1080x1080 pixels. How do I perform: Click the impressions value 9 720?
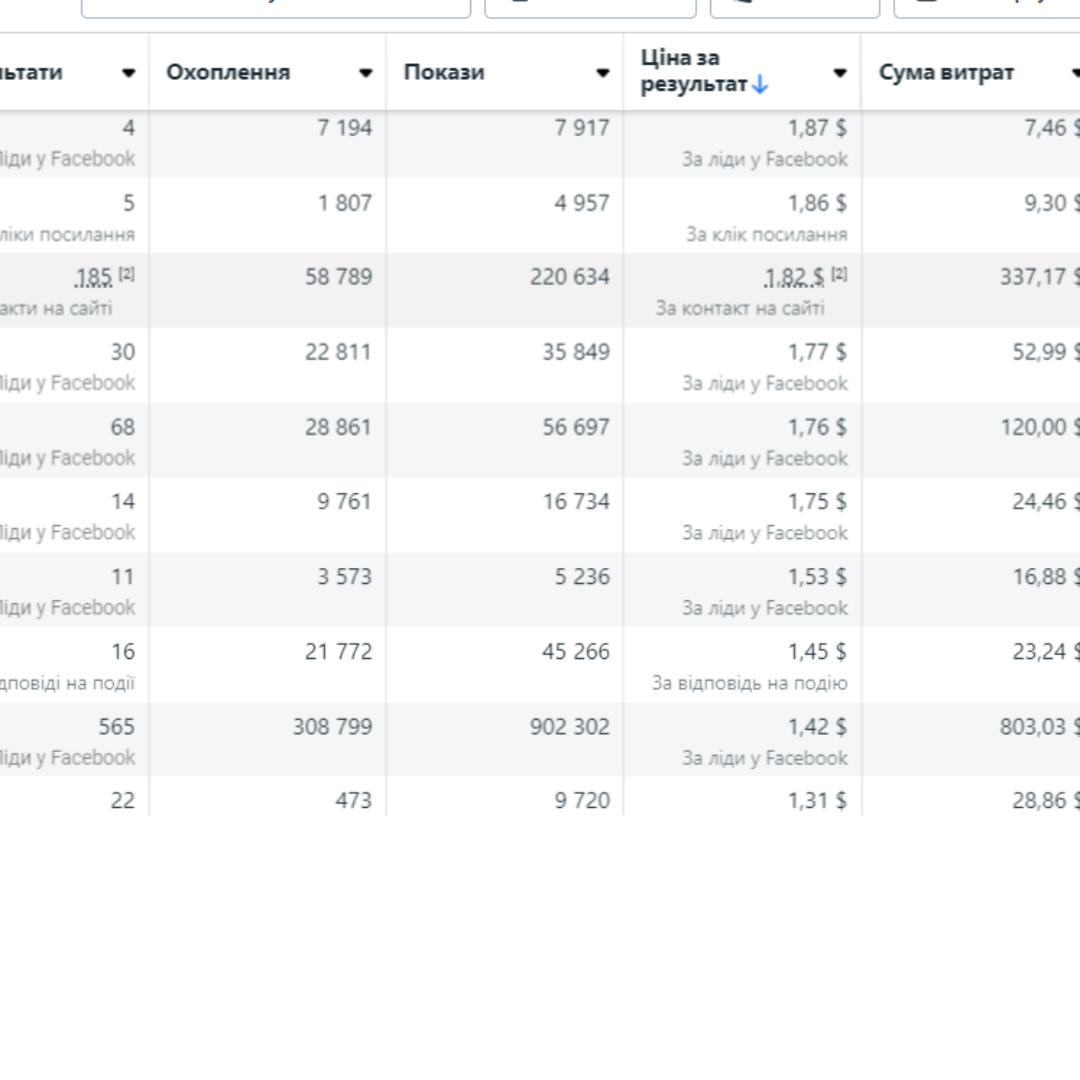click(x=582, y=800)
